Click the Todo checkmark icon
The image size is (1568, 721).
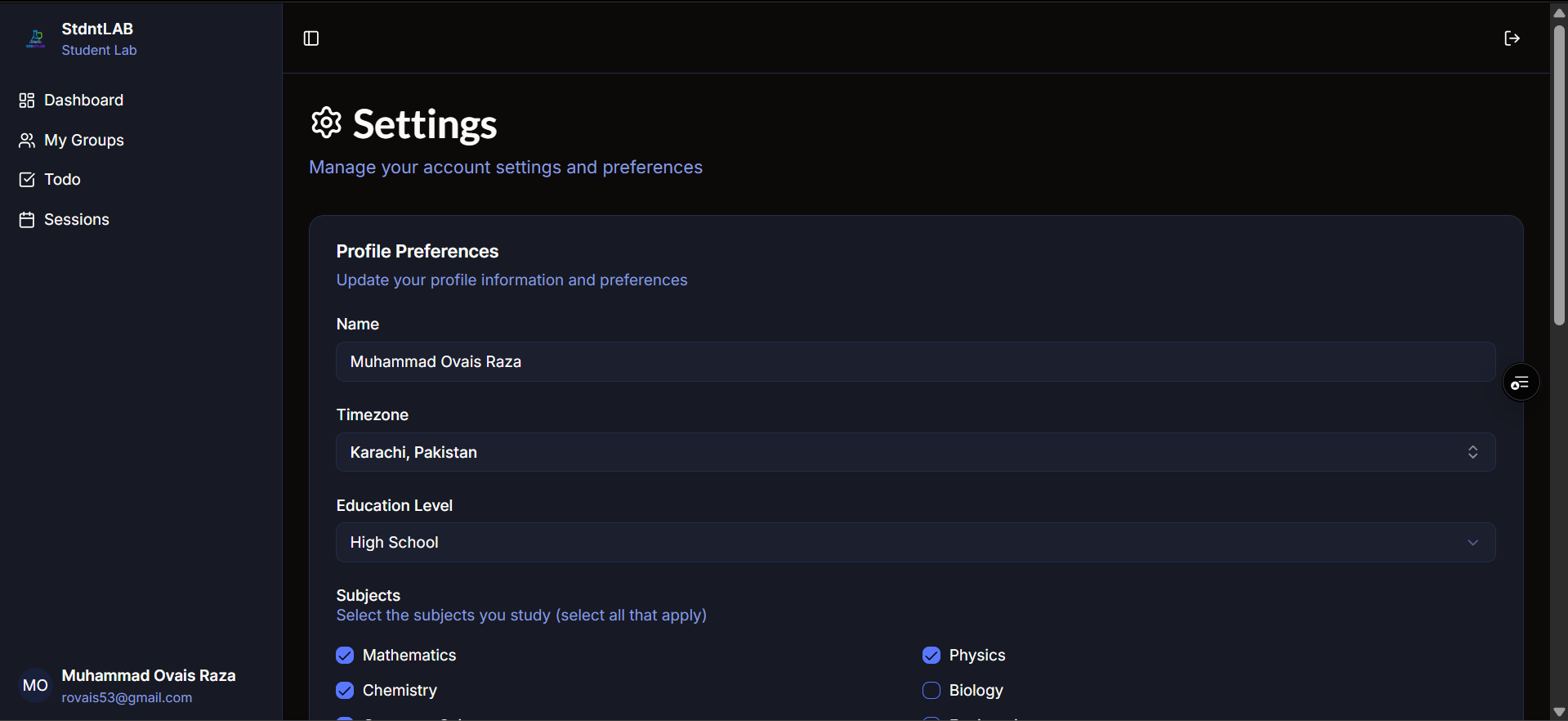tap(27, 180)
